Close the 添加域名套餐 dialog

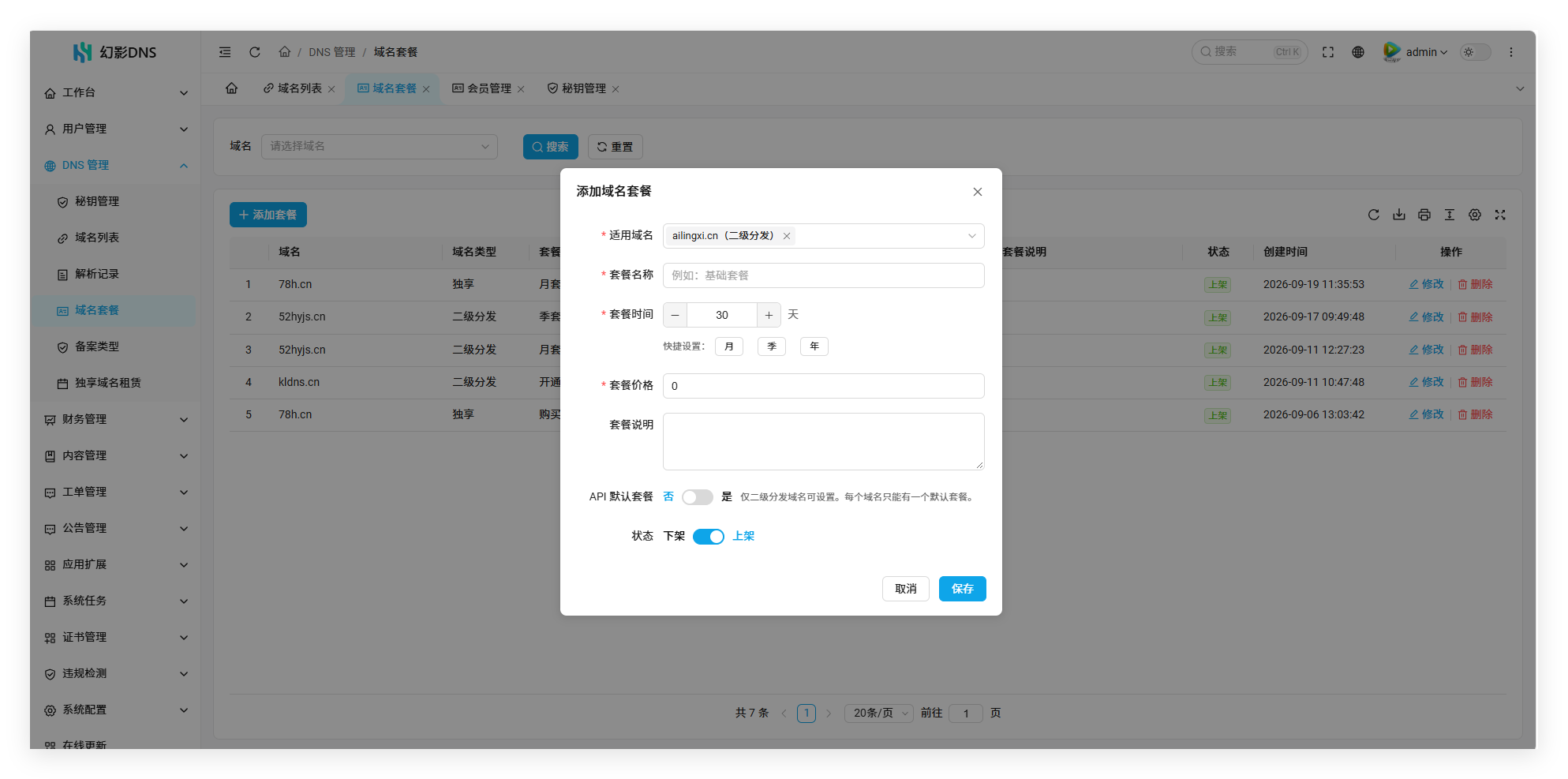coord(978,192)
